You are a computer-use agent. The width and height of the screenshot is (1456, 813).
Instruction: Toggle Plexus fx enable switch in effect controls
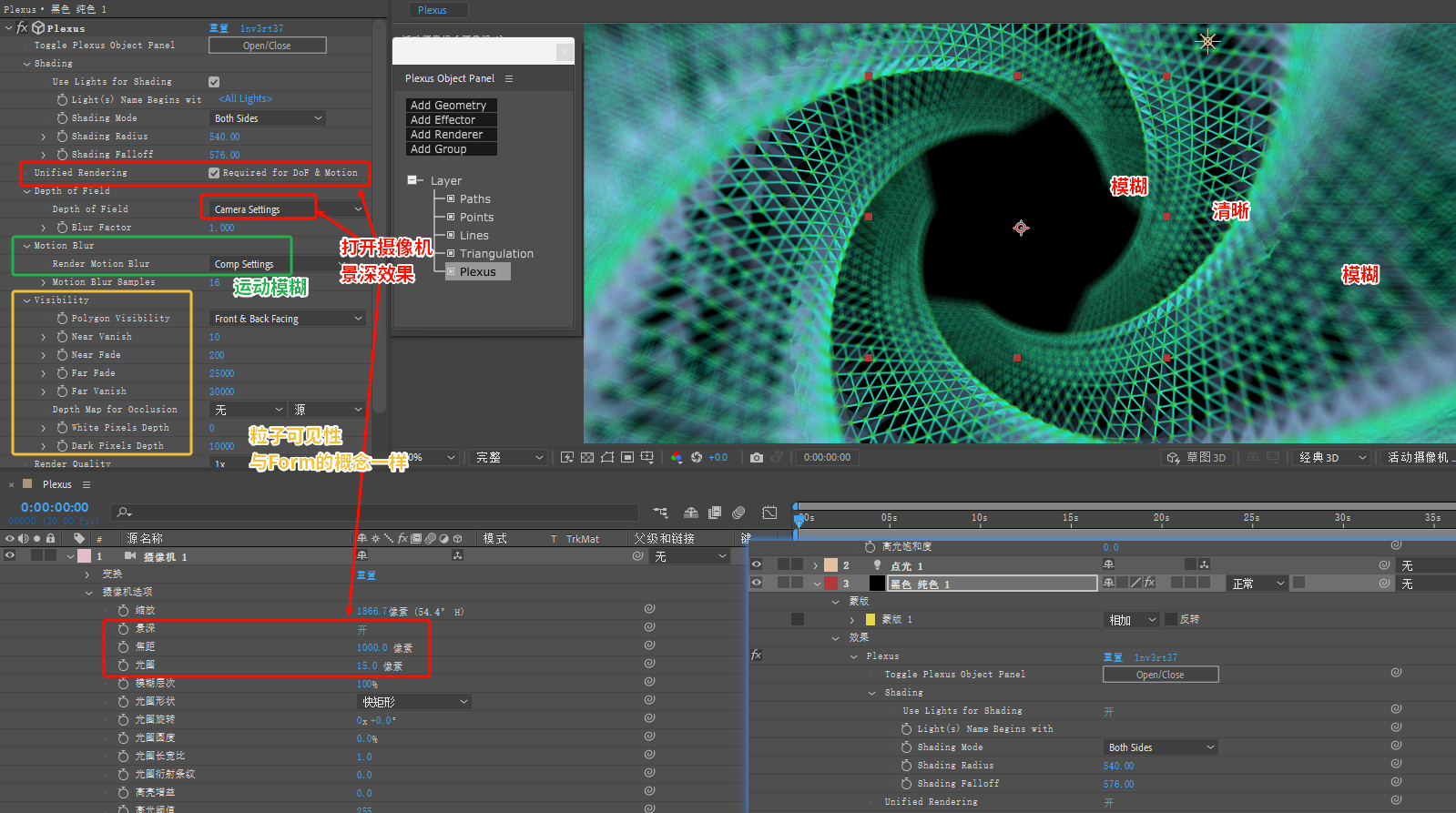(22, 28)
